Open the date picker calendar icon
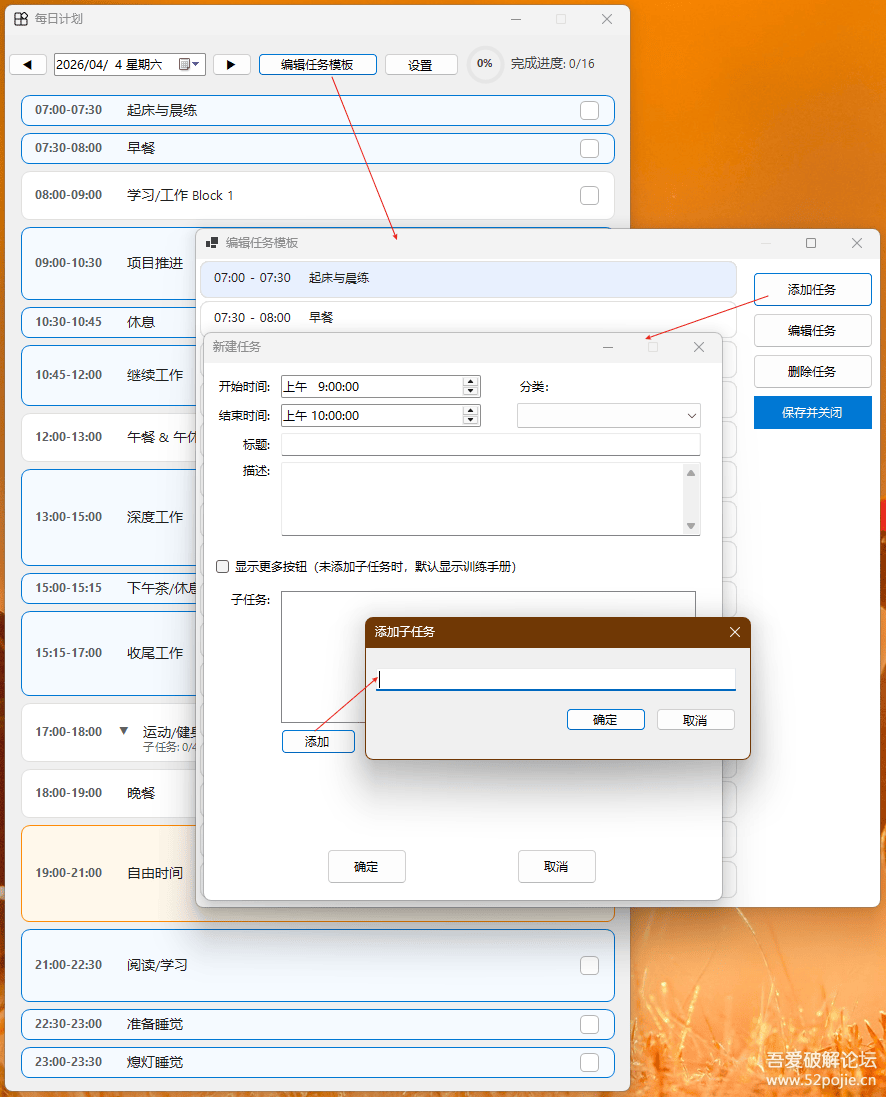 click(x=185, y=64)
